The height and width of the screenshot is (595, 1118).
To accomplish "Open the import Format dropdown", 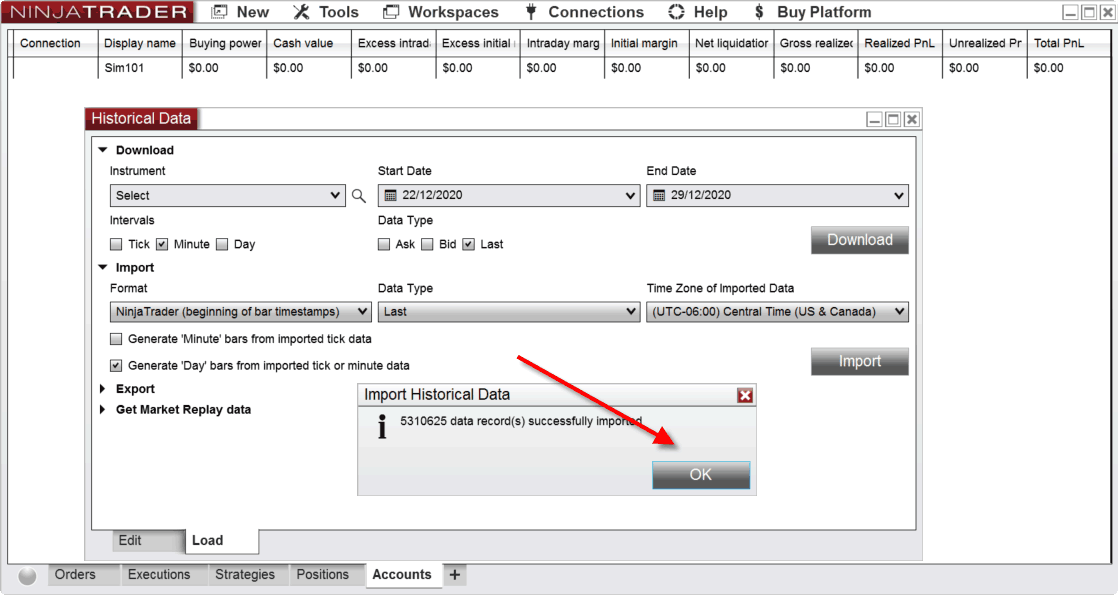I will 240,312.
